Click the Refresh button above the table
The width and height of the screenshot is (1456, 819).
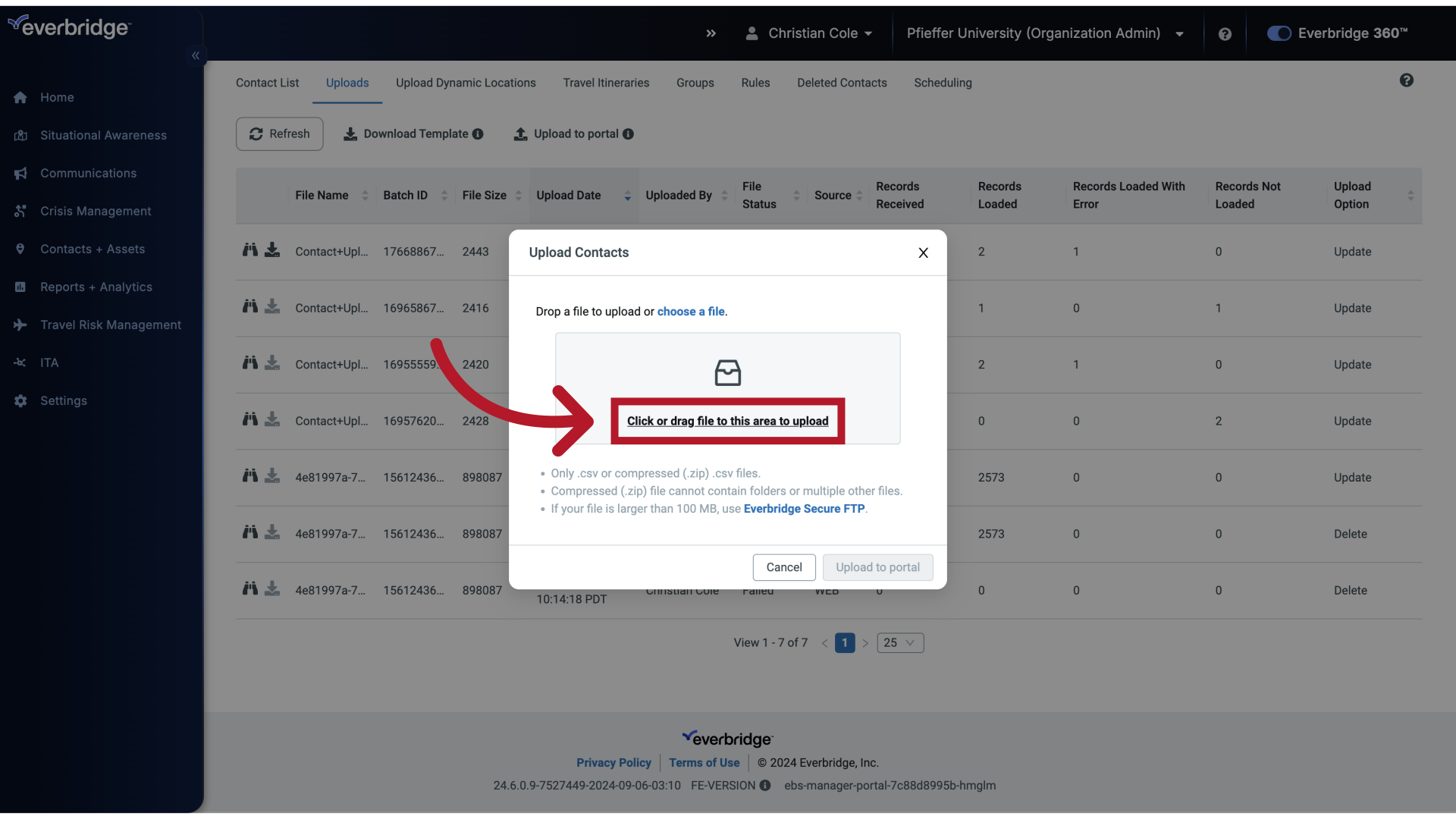[x=279, y=133]
